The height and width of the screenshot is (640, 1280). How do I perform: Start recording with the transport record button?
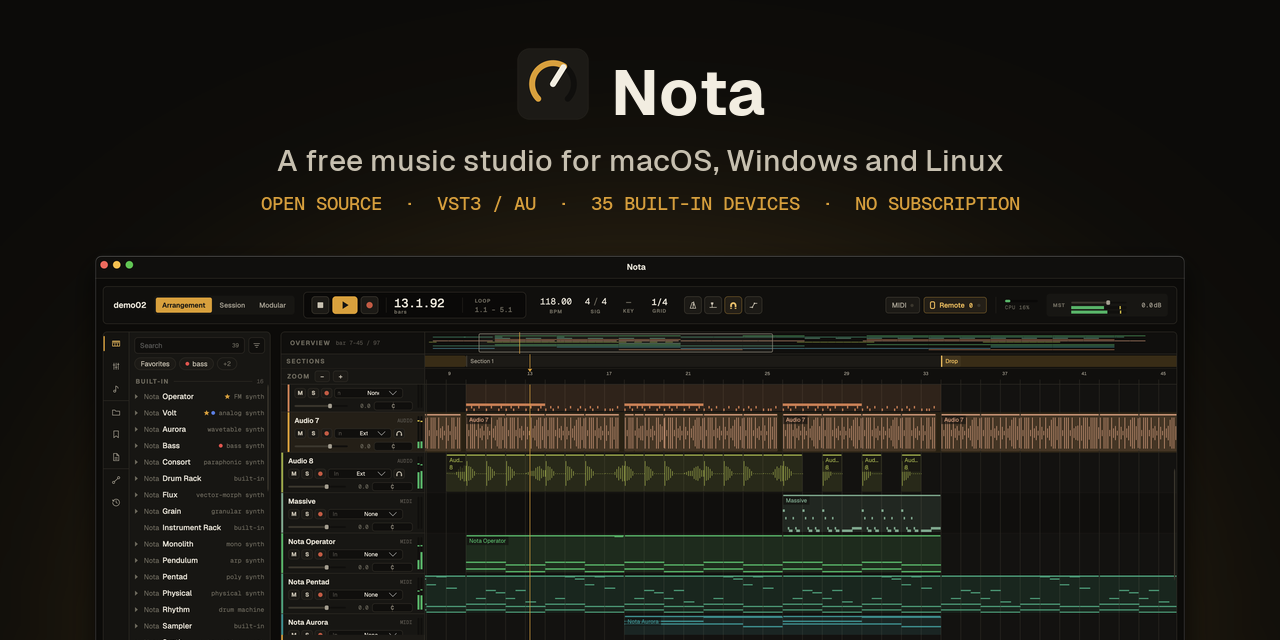[369, 305]
